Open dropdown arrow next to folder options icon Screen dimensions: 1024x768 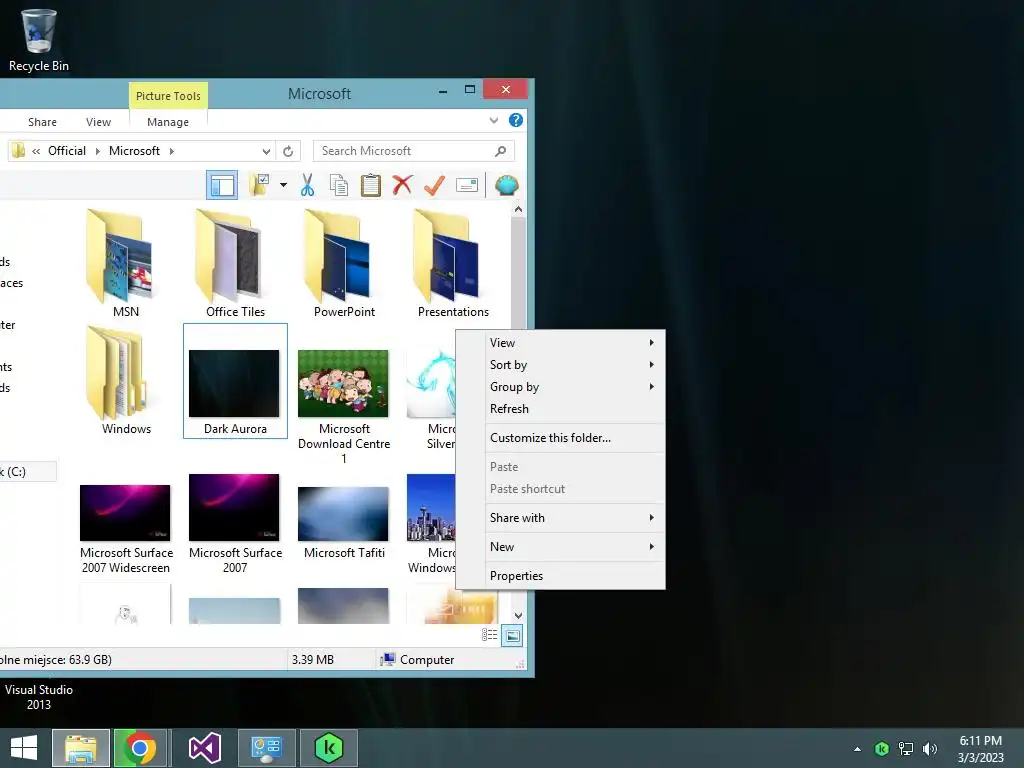tap(283, 185)
